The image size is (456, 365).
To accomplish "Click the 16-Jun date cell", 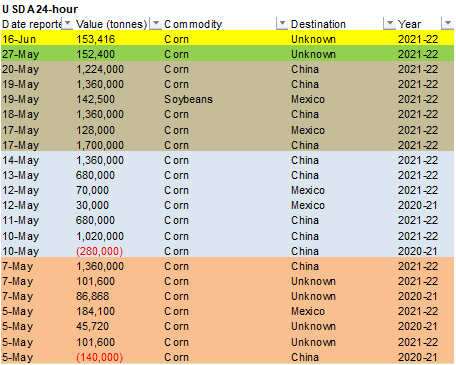I will coord(19,39).
